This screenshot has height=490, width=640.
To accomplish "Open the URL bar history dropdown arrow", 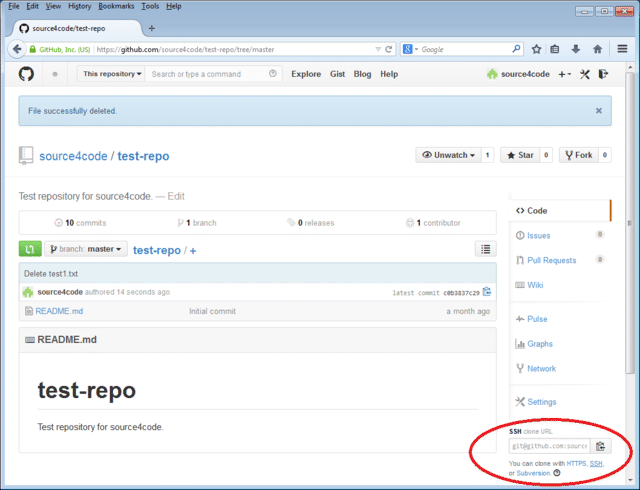I will point(378,49).
